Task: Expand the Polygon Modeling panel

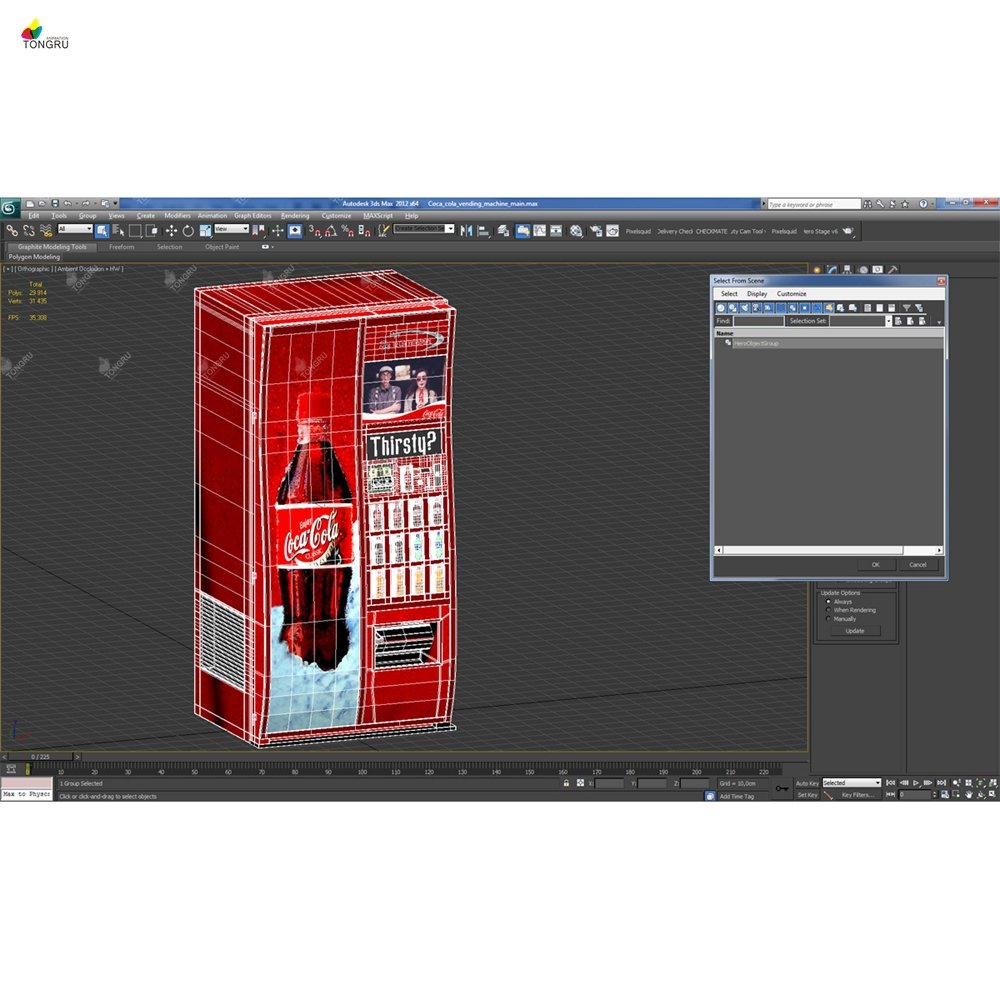Action: pyautogui.click(x=34, y=257)
